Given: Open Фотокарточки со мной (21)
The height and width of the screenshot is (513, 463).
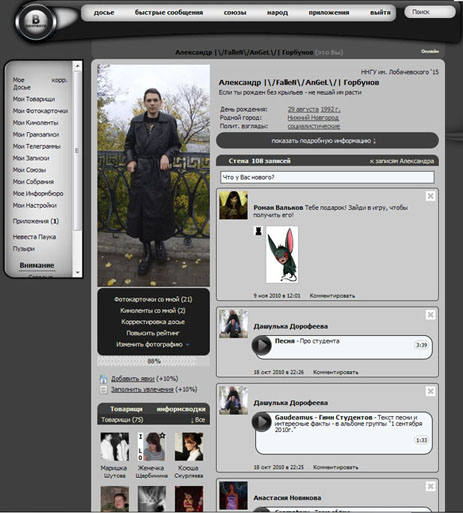Looking at the screenshot, I should (153, 299).
